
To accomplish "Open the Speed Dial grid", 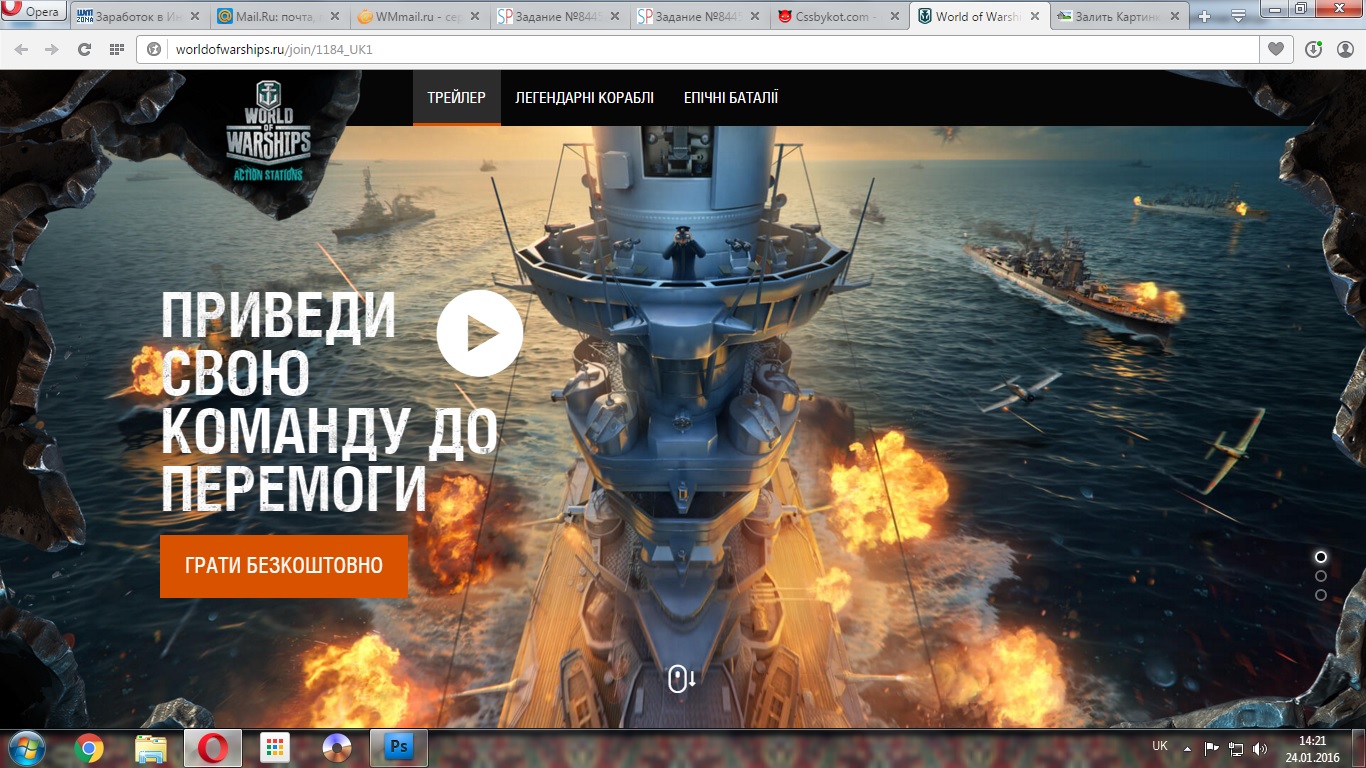I will [x=116, y=50].
